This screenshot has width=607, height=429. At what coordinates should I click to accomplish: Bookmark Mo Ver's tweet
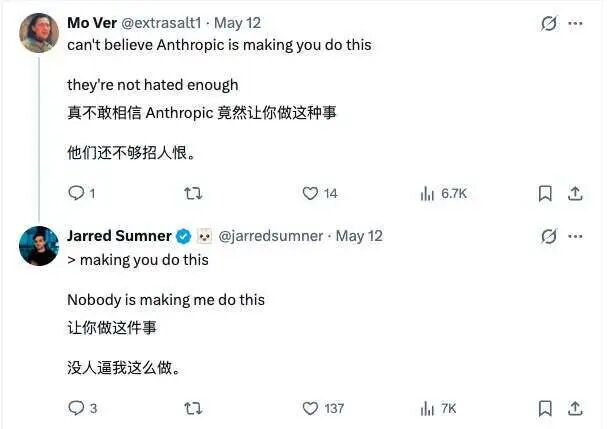(545, 193)
